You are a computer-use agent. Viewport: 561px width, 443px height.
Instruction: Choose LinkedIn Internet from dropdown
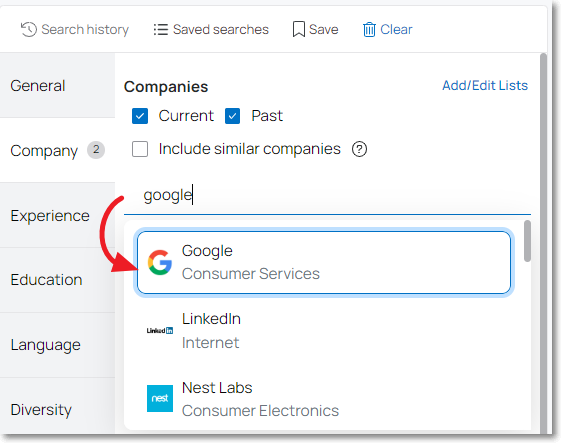click(x=324, y=330)
